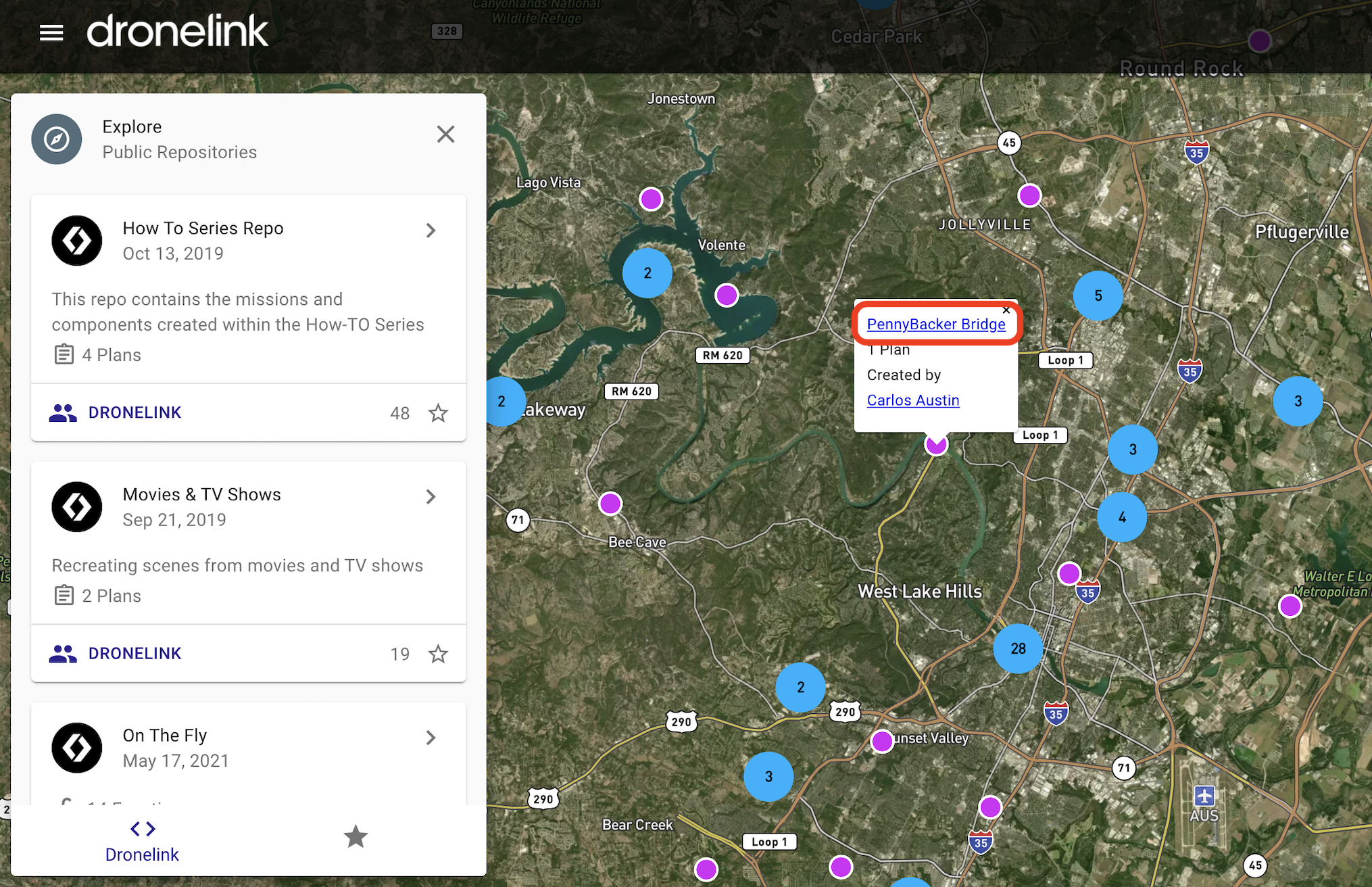Open PennyBacker Bridge link in popup
The height and width of the screenshot is (887, 1372).
pos(936,324)
